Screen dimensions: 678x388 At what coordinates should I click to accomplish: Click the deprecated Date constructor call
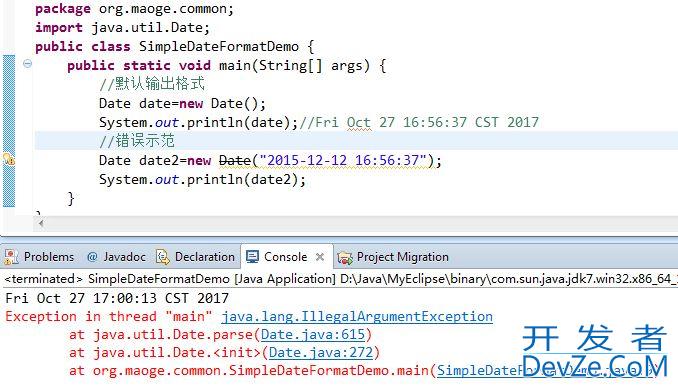point(235,160)
